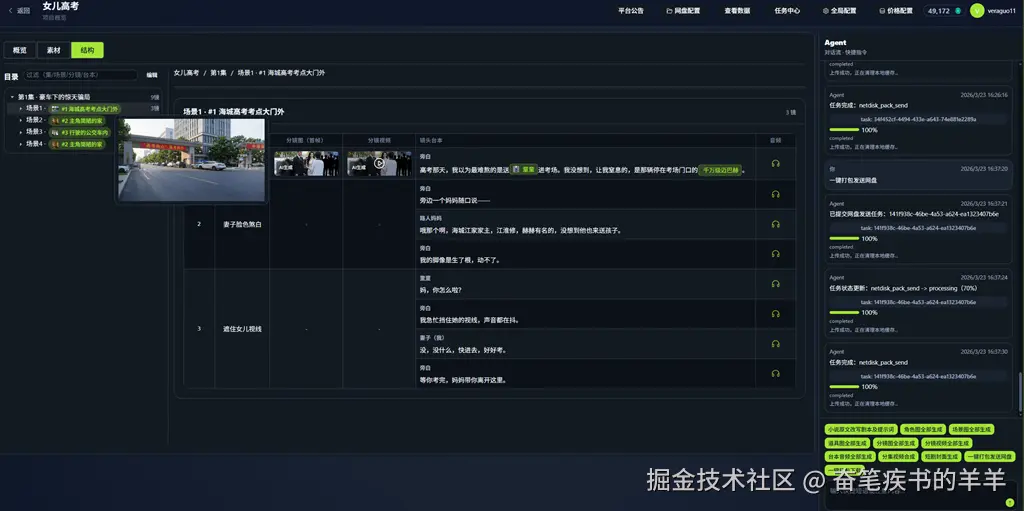Viewport: 1024px width, 511px height.
Task: Click user message 一键打包发送网盘 in chat
Action: pos(918,174)
